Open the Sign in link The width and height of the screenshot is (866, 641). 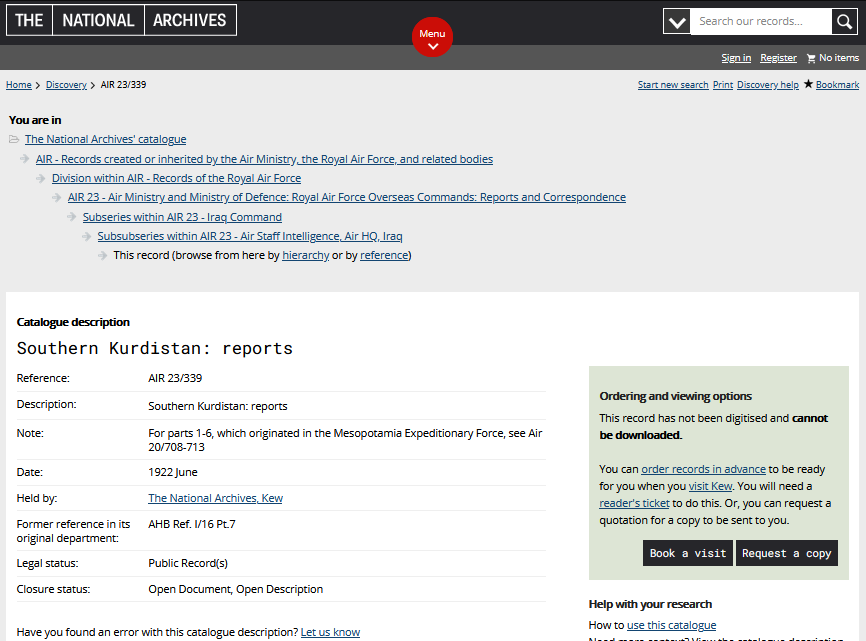736,58
